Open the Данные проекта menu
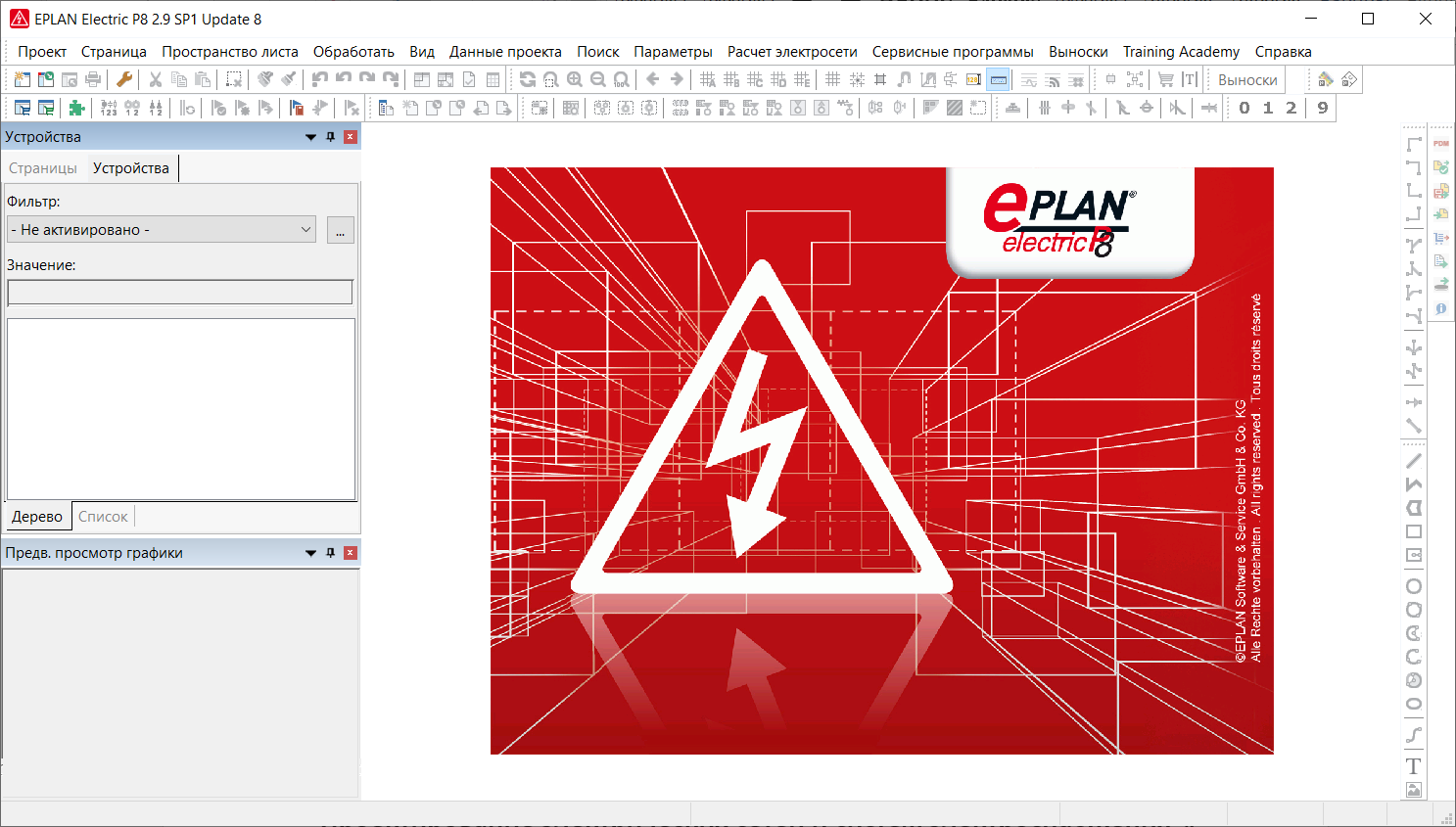The height and width of the screenshot is (827, 1456). pyautogui.click(x=505, y=52)
